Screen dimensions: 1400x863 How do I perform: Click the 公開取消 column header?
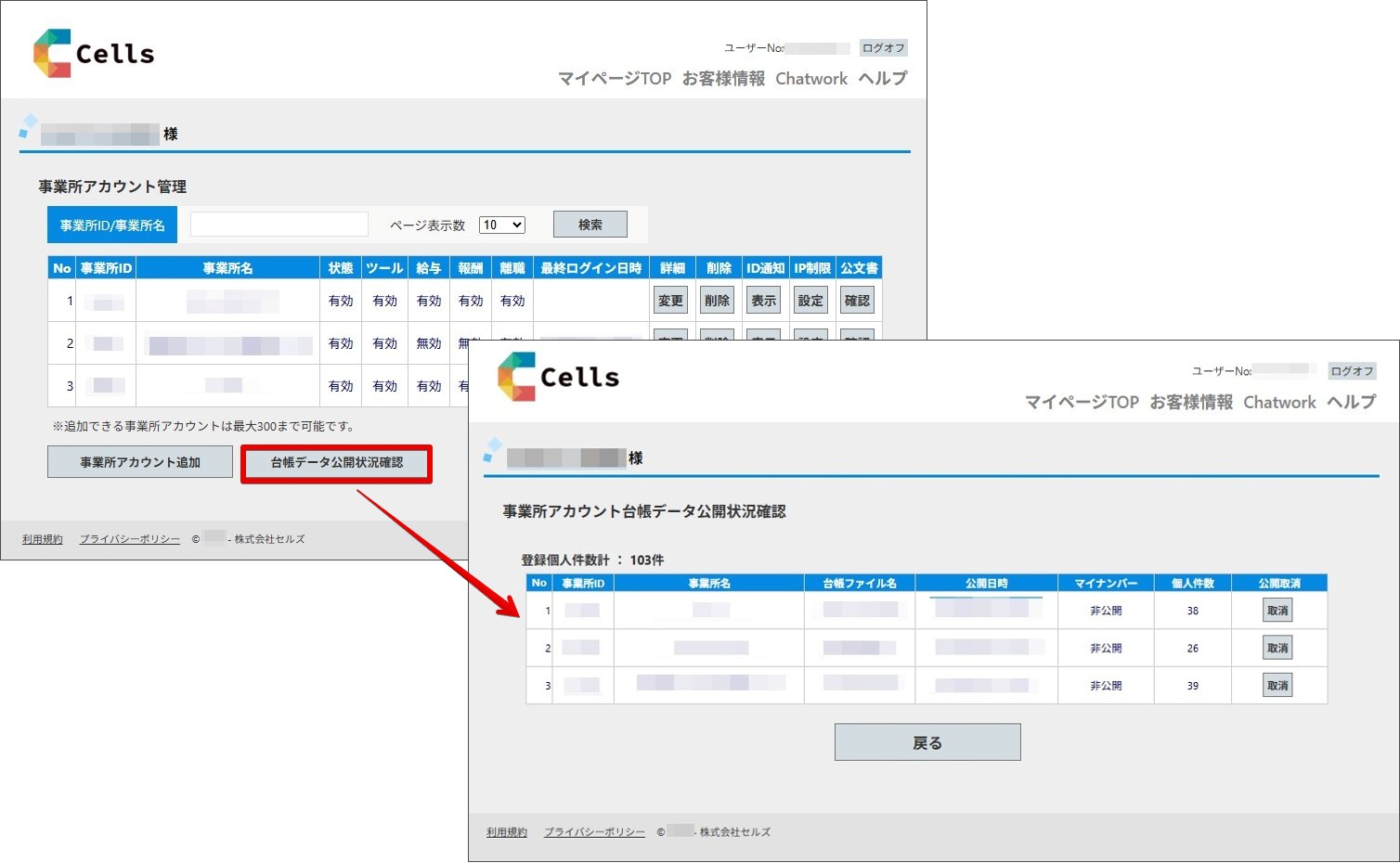tap(1279, 584)
